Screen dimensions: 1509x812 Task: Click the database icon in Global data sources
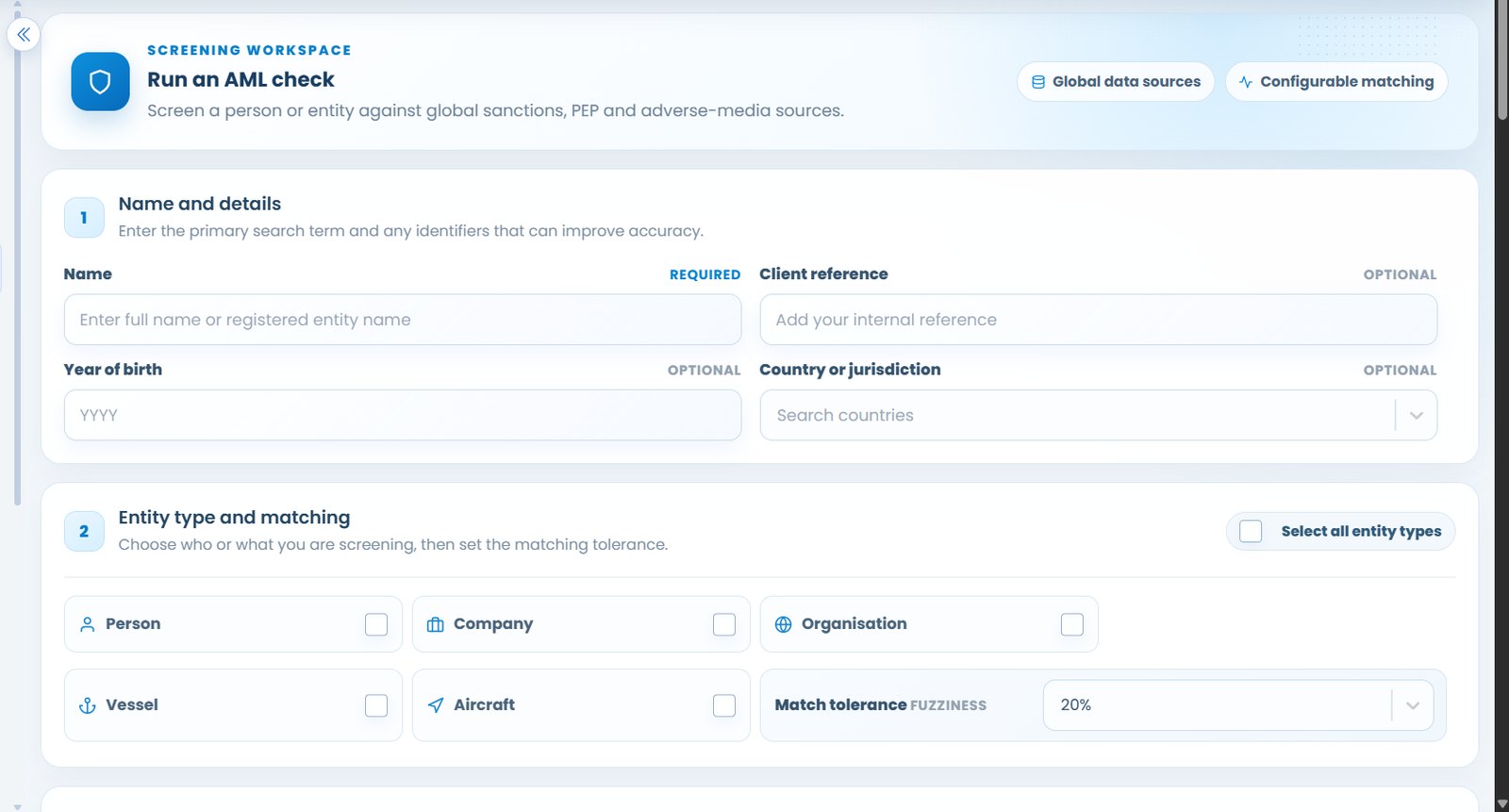tap(1038, 82)
